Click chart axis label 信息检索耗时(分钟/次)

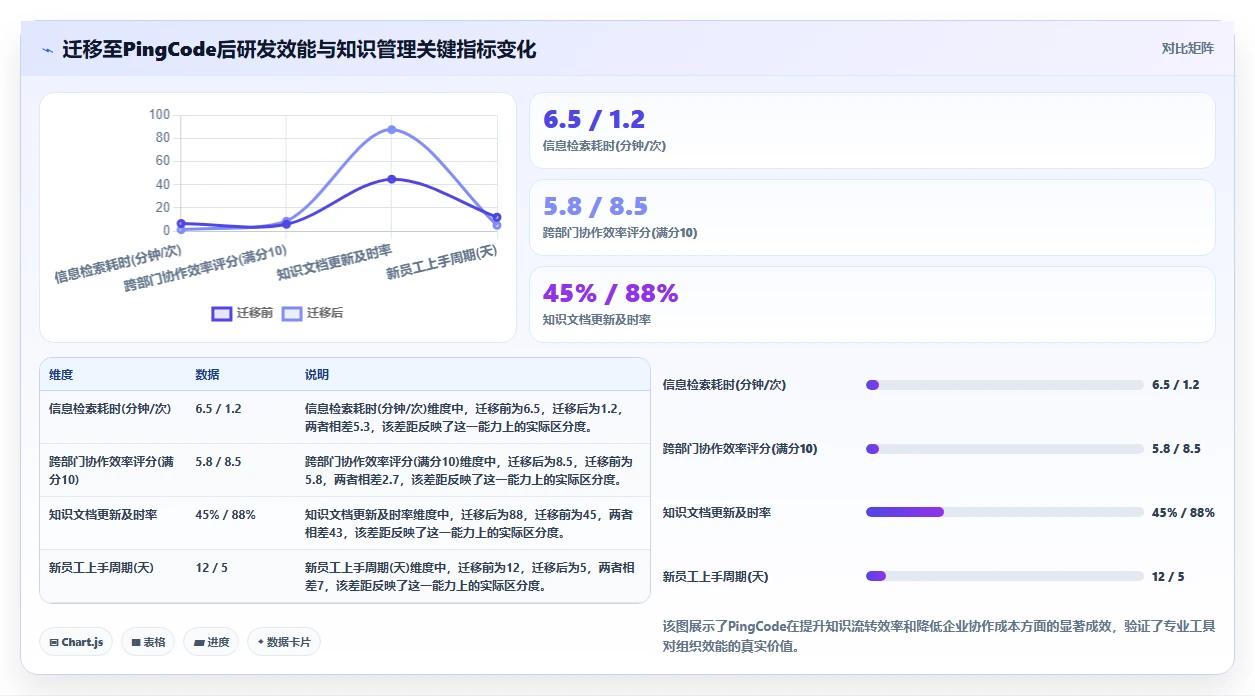click(118, 262)
